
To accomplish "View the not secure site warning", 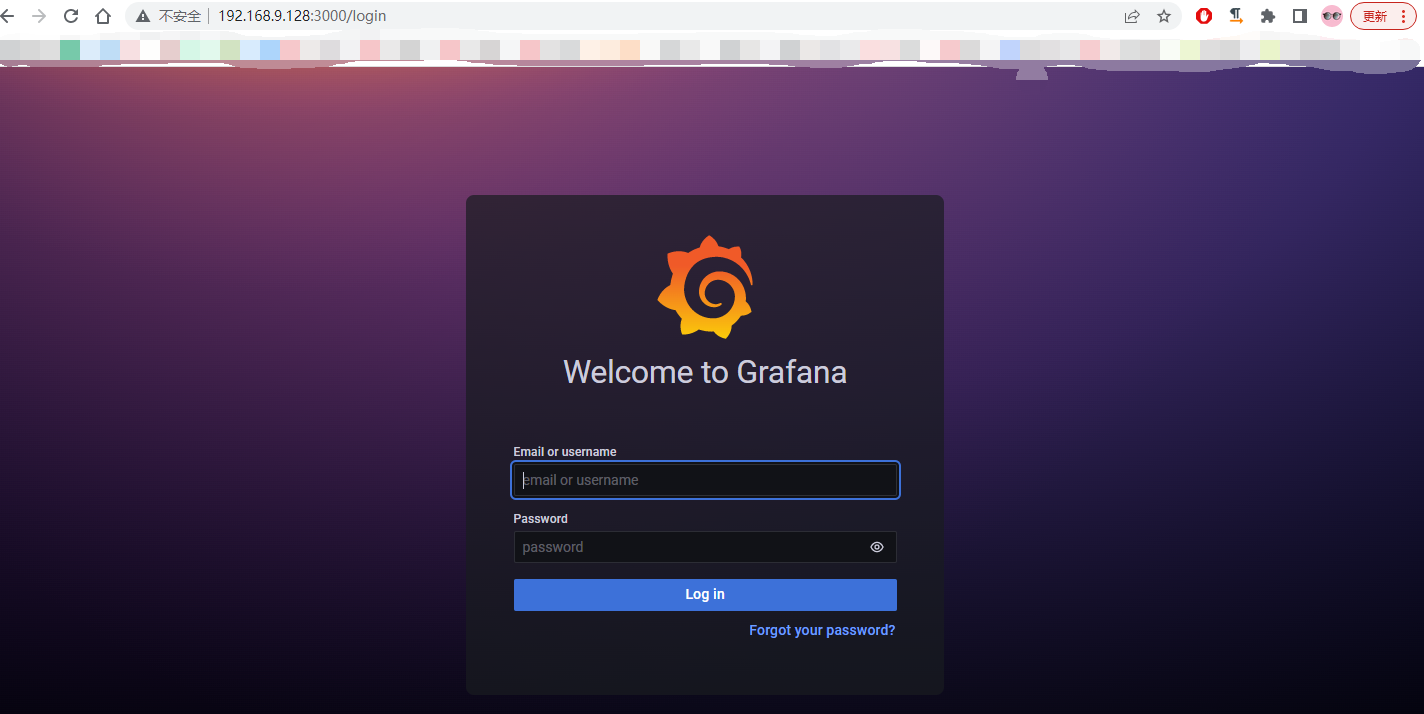I will [x=168, y=16].
